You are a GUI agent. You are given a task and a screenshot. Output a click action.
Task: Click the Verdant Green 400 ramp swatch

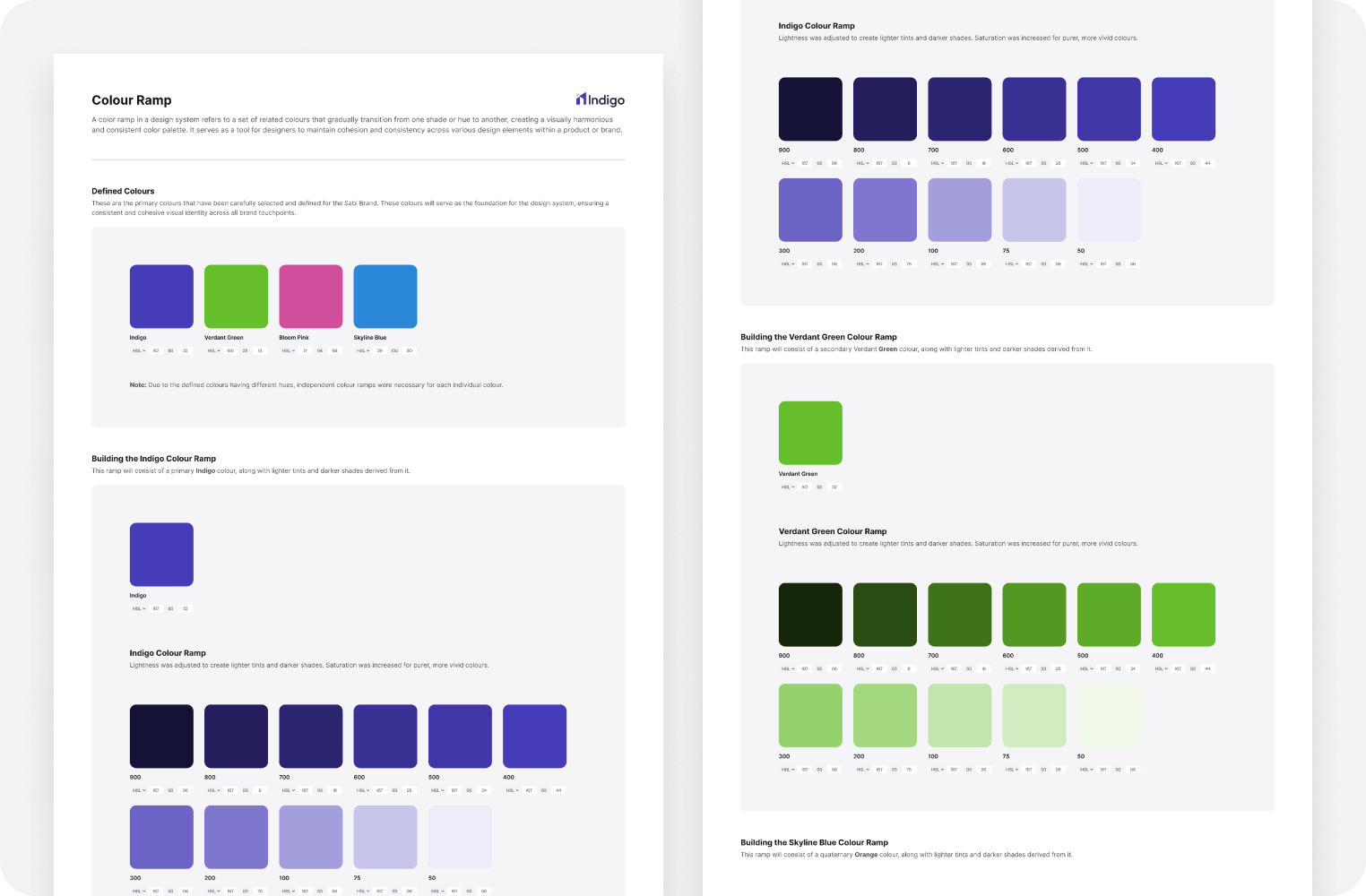[x=1183, y=615]
